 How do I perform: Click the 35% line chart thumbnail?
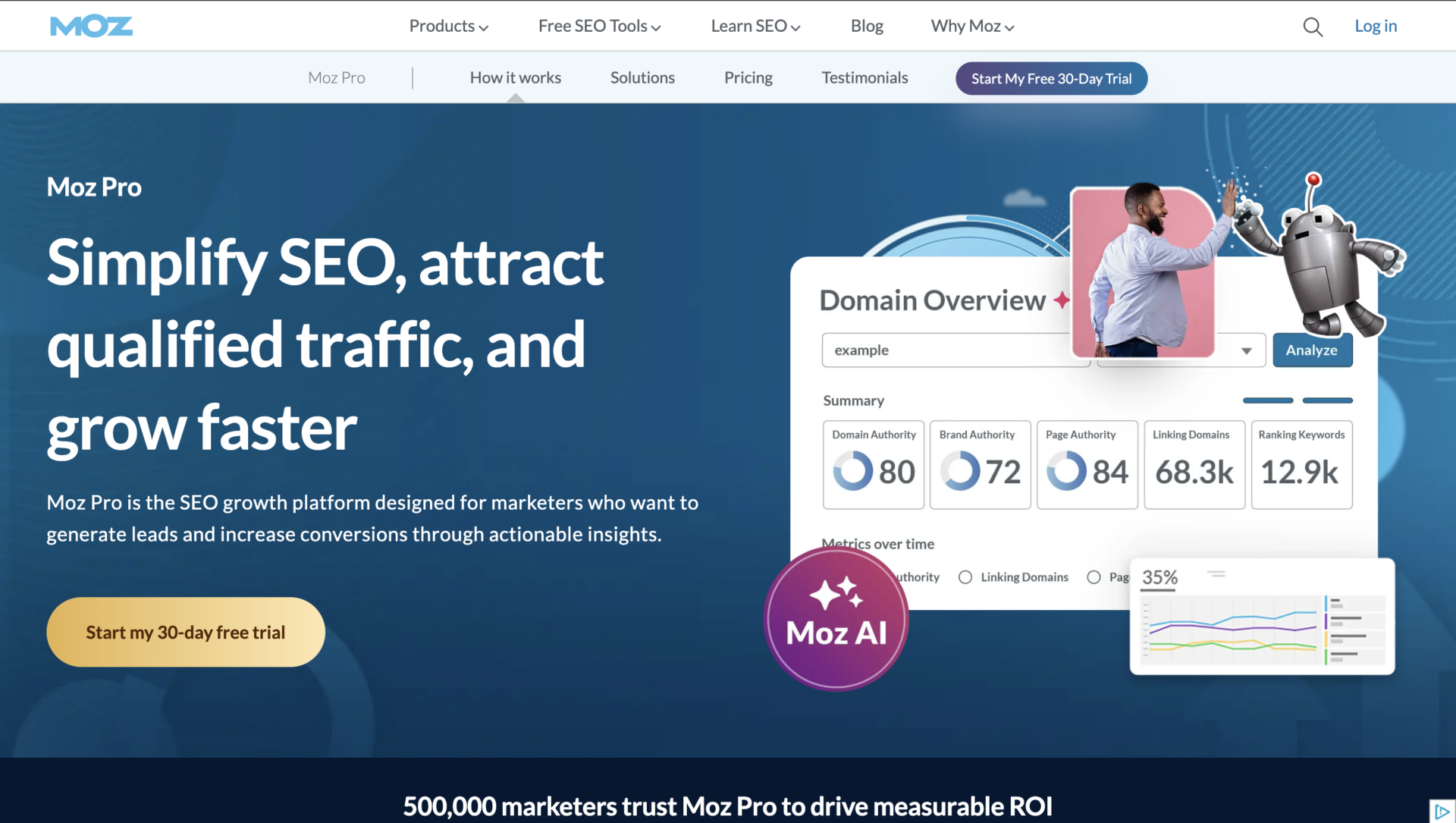tap(1262, 617)
